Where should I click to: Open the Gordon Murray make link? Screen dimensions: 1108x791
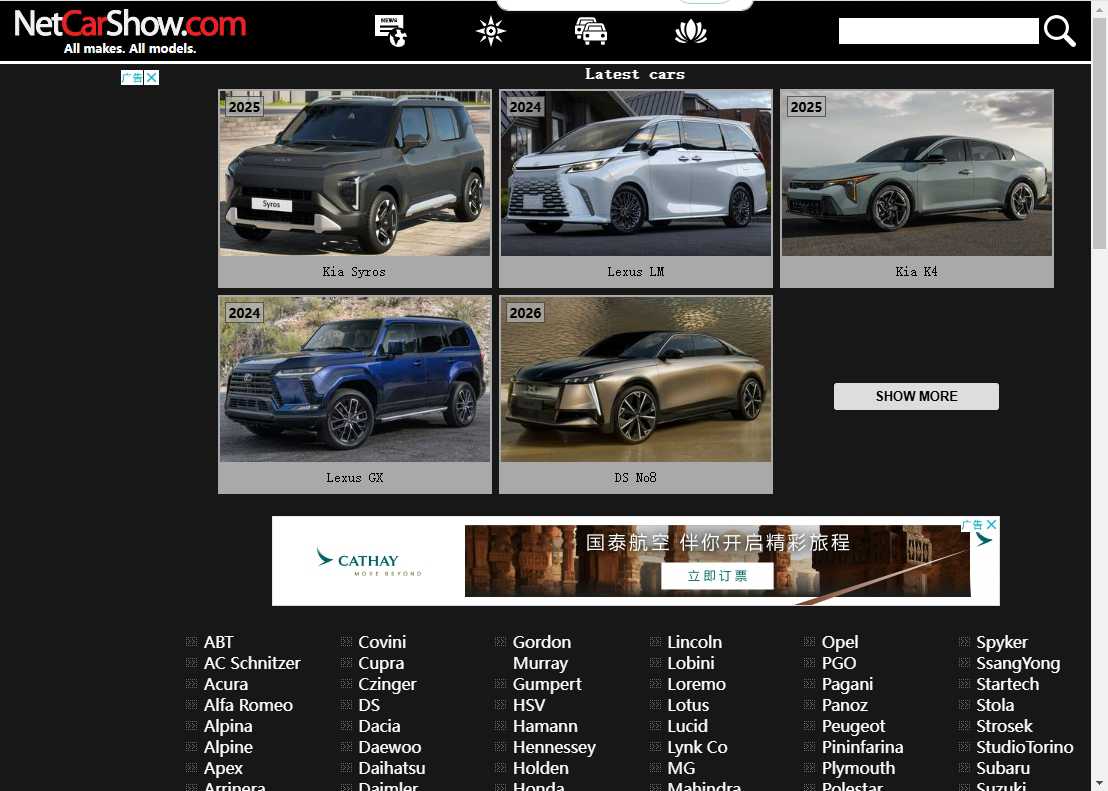pyautogui.click(x=541, y=652)
